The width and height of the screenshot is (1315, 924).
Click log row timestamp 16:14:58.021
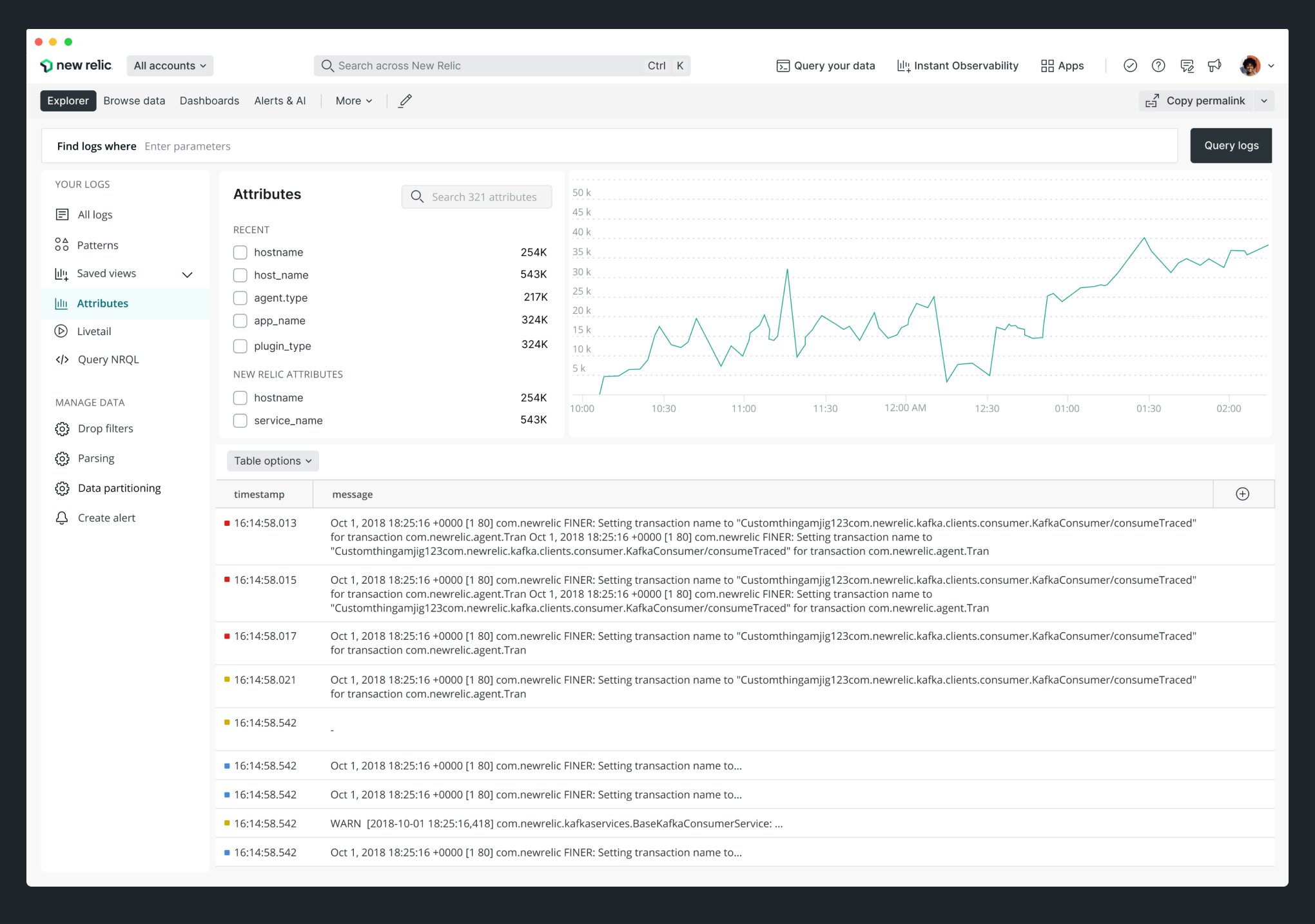coord(265,680)
